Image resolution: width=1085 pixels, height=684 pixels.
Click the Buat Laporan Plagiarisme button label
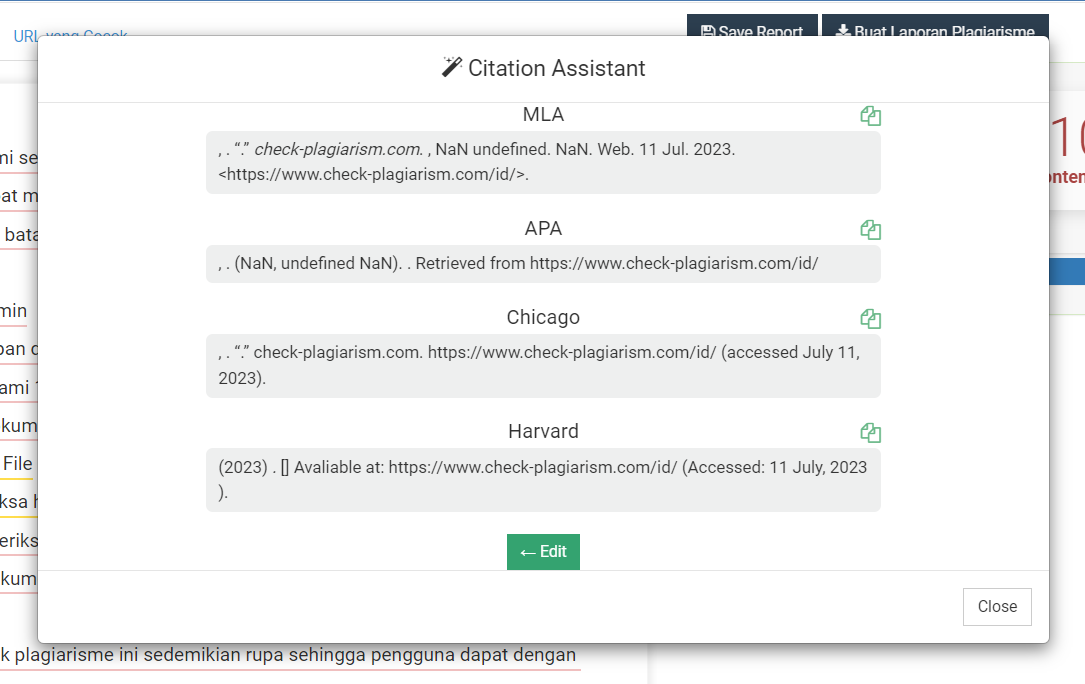point(944,32)
